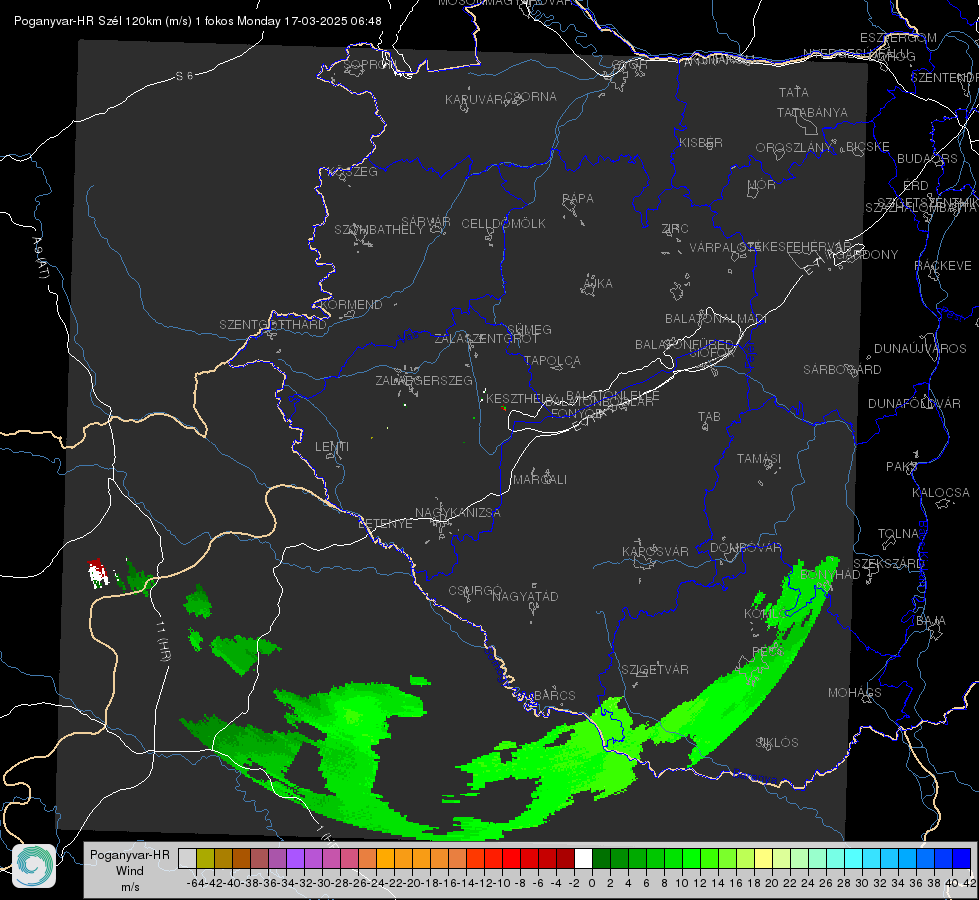This screenshot has width=979, height=900.
Task: Click the KAPOSVÁR city label
Action: (x=655, y=551)
